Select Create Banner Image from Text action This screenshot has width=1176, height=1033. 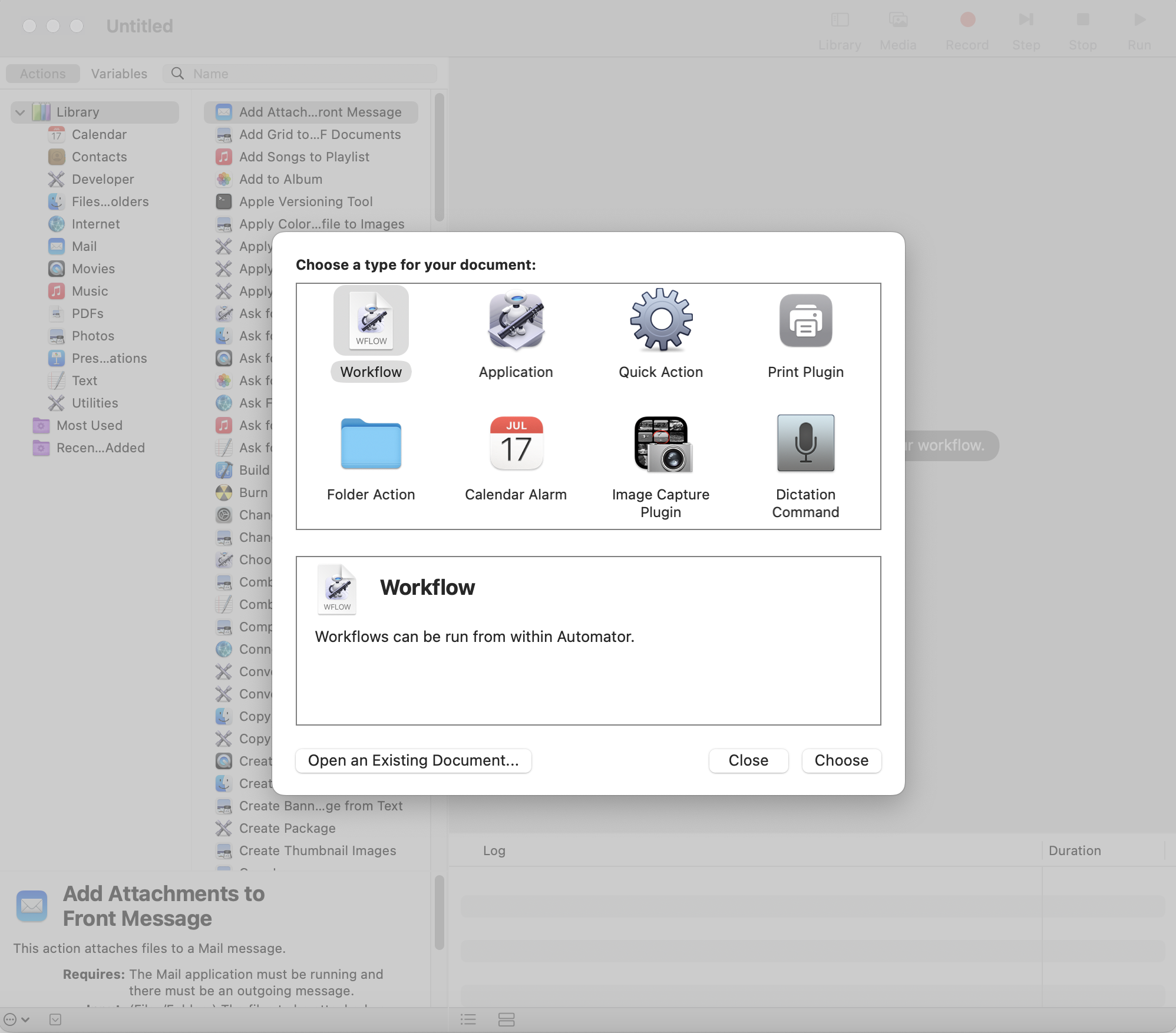click(311, 806)
